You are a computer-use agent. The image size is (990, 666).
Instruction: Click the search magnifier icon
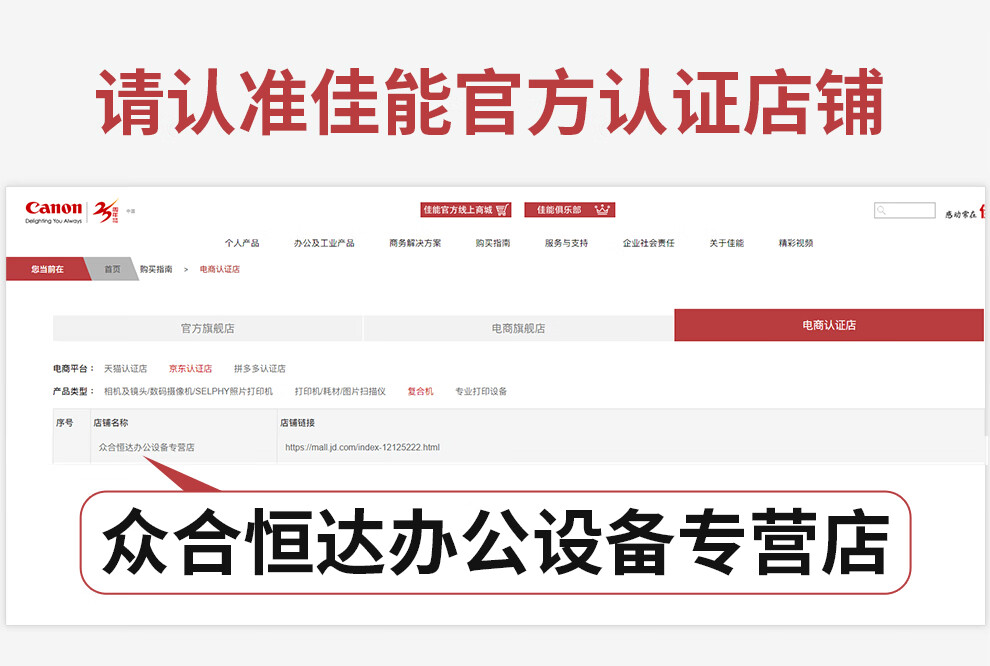pyautogui.click(x=881, y=210)
